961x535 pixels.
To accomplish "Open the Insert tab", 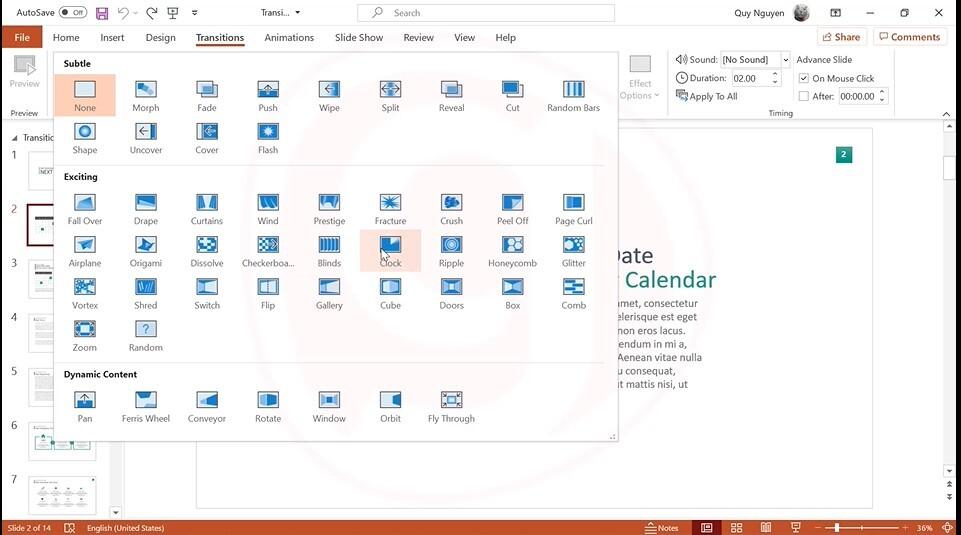I will click(112, 37).
